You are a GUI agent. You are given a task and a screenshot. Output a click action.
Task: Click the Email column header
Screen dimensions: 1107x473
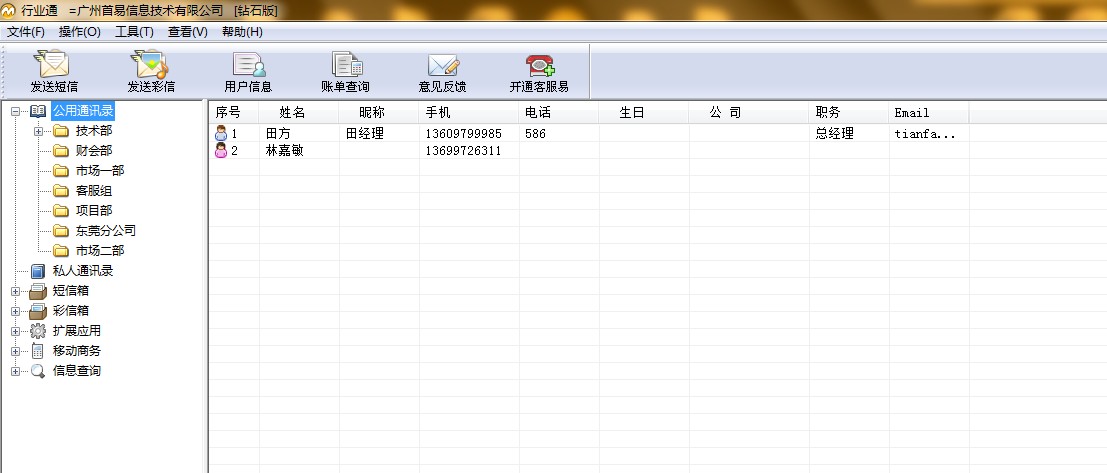click(928, 113)
